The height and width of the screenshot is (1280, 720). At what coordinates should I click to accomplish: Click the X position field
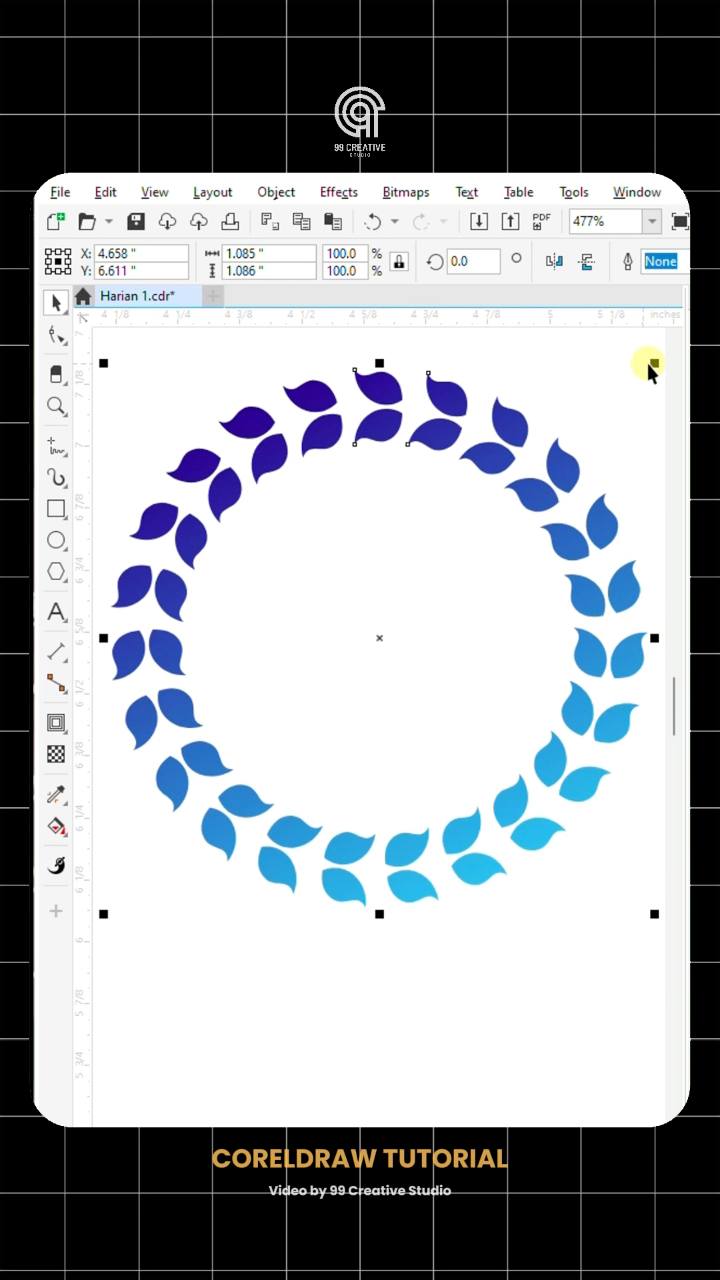[141, 254]
